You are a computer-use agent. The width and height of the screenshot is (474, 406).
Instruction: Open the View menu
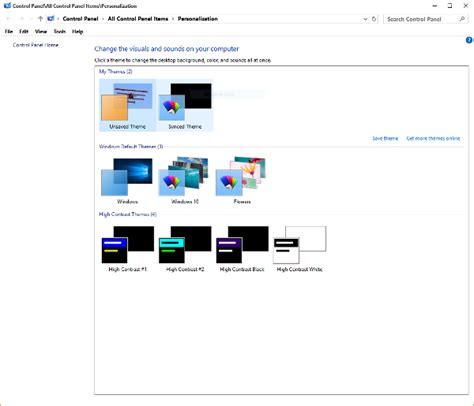click(41, 32)
